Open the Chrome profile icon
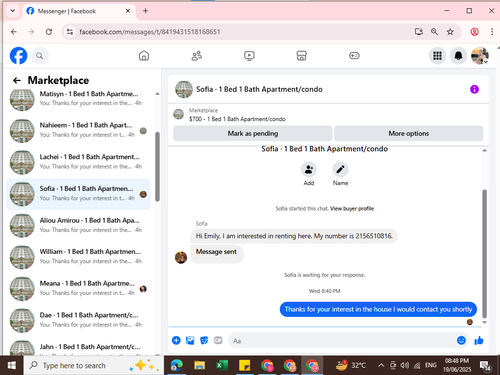Viewport: 500px width, 375px height. [x=475, y=32]
